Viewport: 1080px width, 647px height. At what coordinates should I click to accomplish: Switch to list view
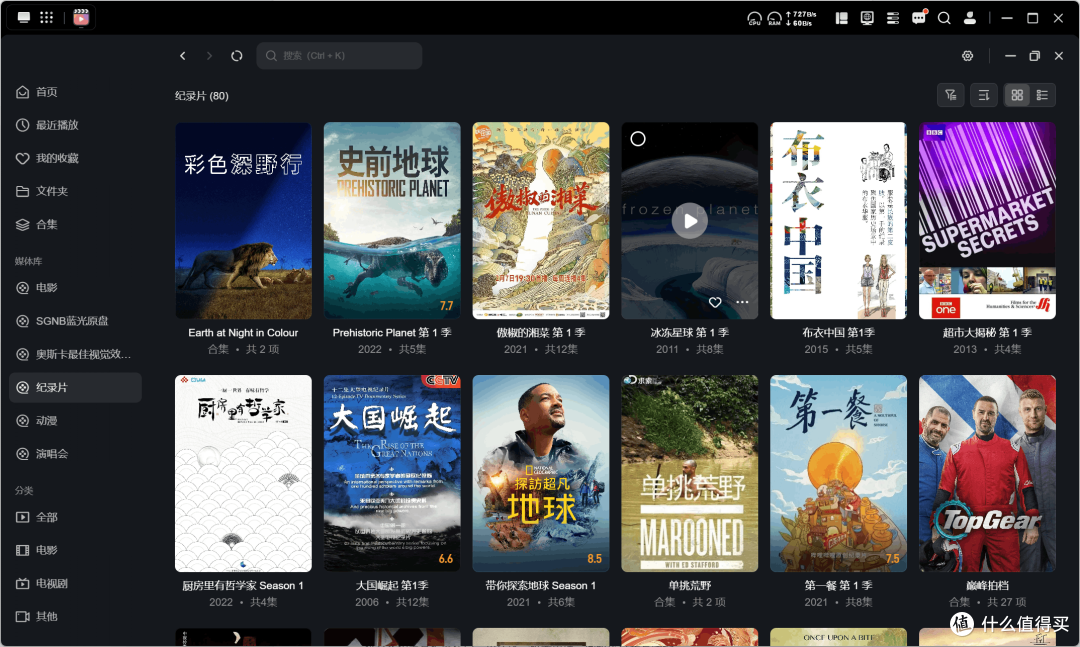point(1042,95)
